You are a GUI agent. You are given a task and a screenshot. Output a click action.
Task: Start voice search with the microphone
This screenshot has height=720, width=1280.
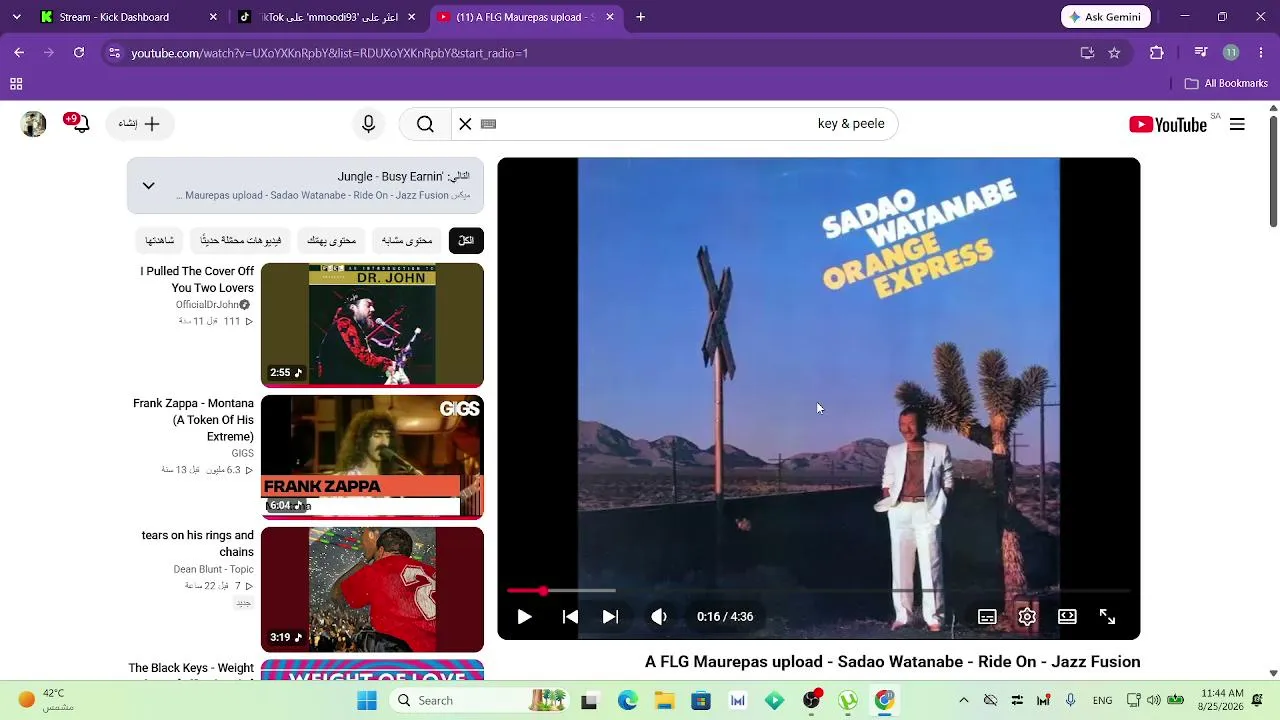pos(368,124)
